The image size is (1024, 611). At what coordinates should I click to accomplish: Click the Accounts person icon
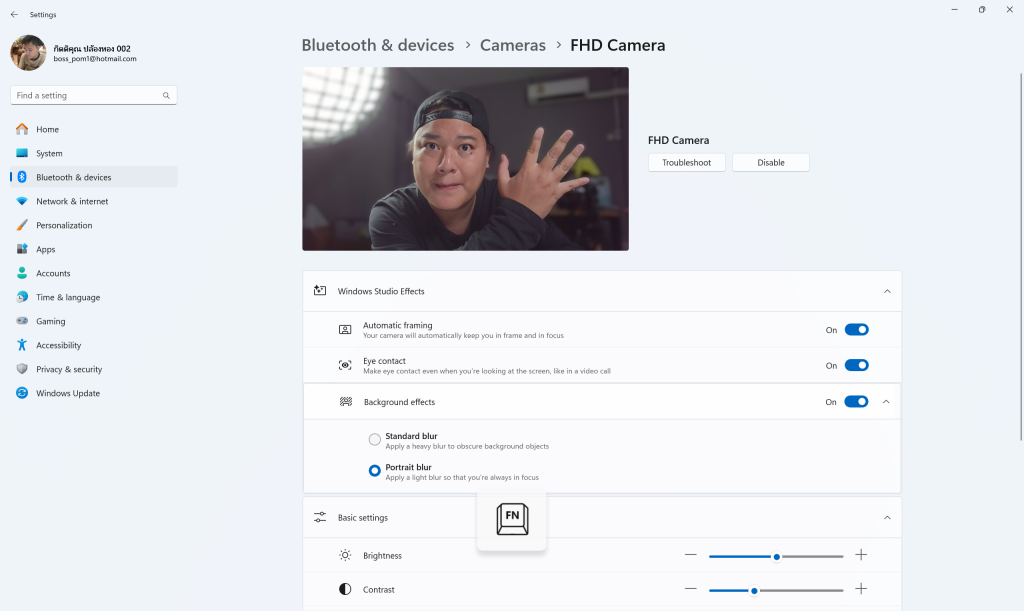coord(22,273)
